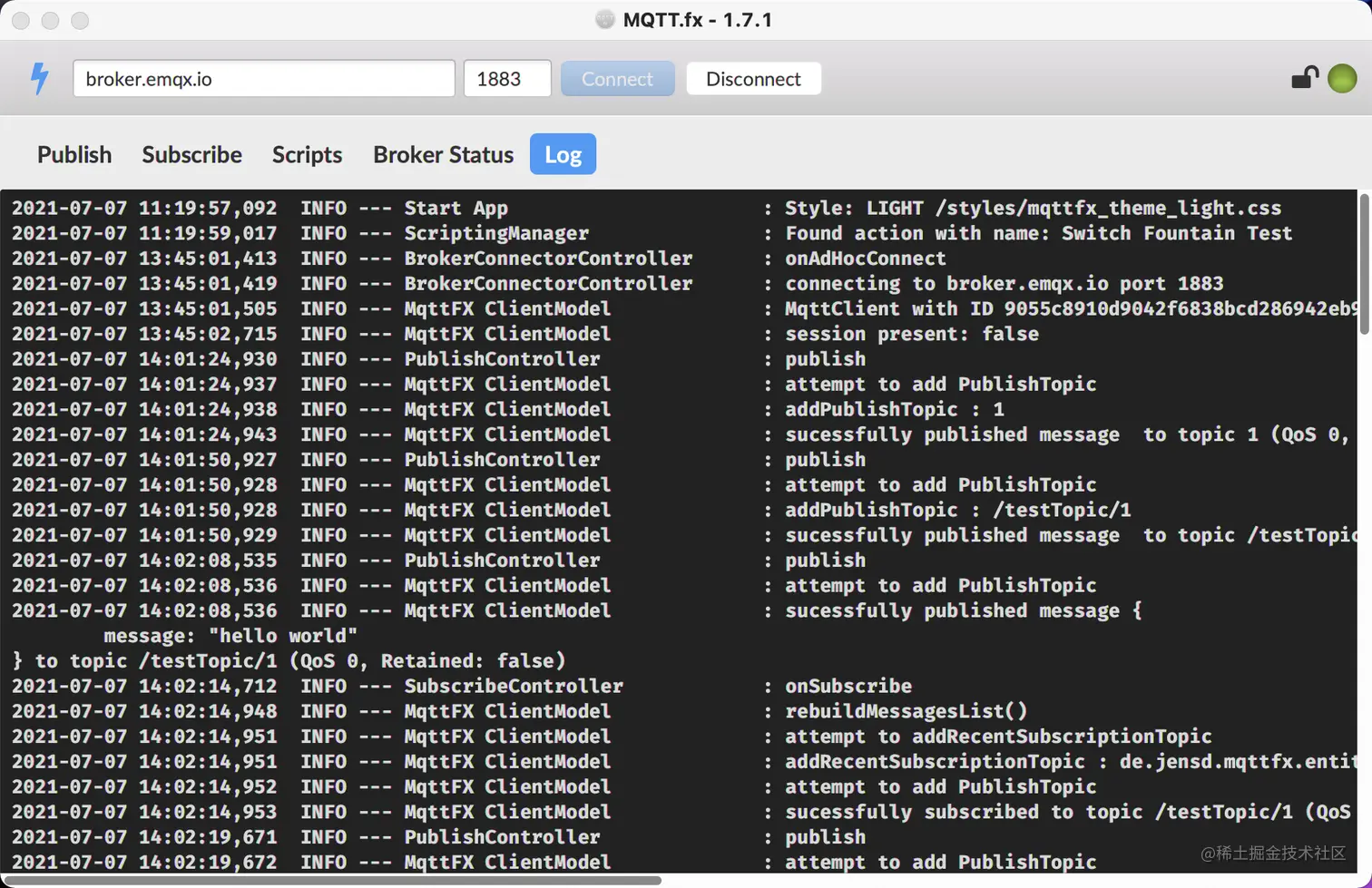This screenshot has height=888, width=1372.
Task: Open the Scripts tab
Action: point(307,154)
